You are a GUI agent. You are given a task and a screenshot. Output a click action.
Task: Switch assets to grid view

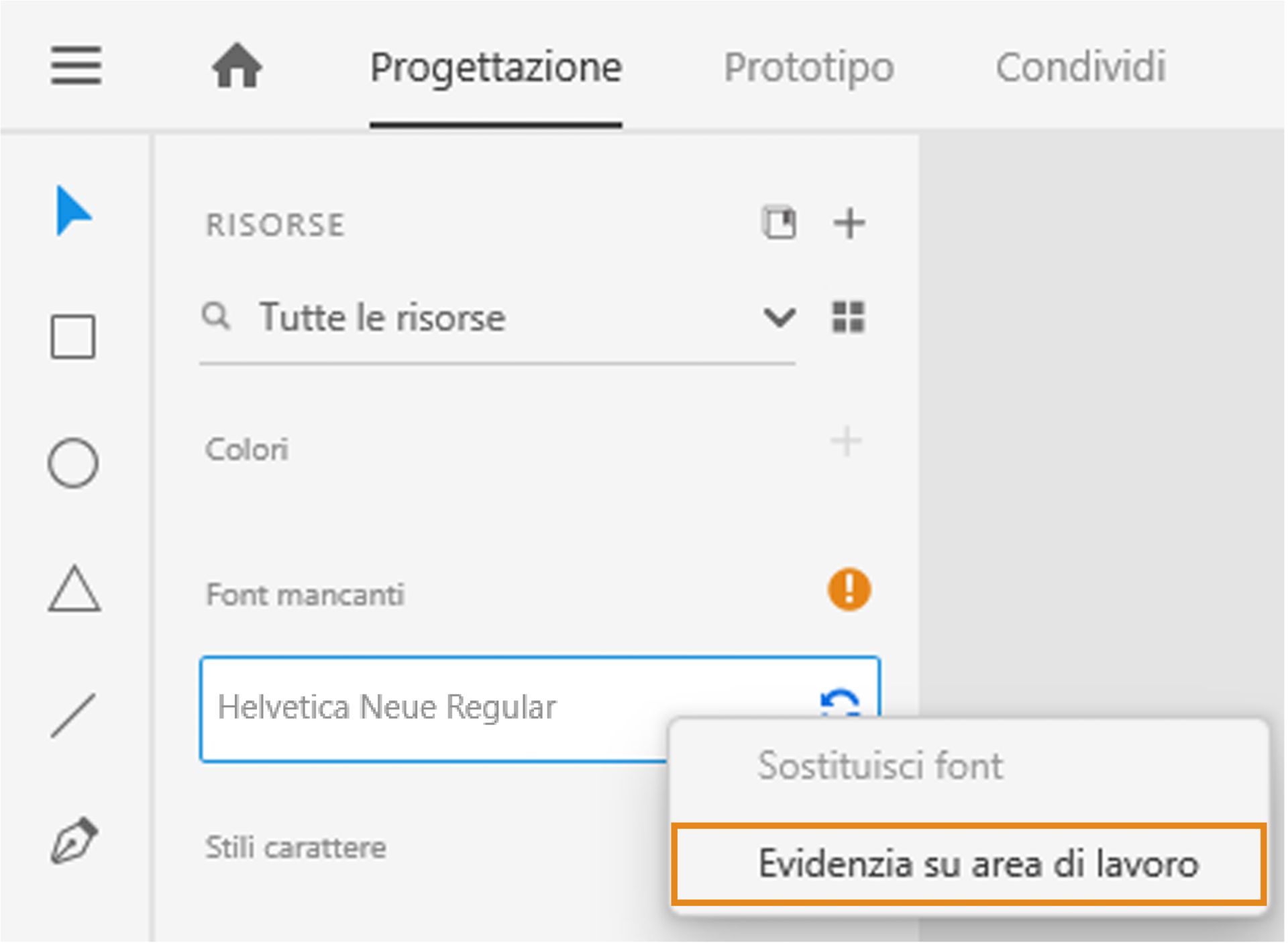(x=849, y=317)
